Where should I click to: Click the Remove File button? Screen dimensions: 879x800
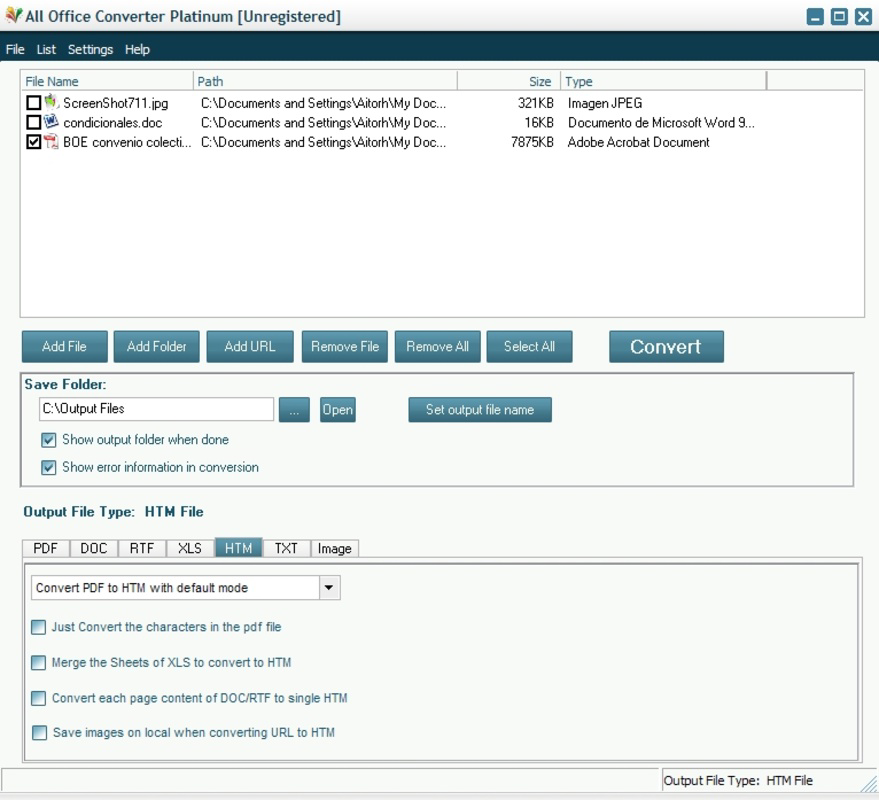coord(345,346)
